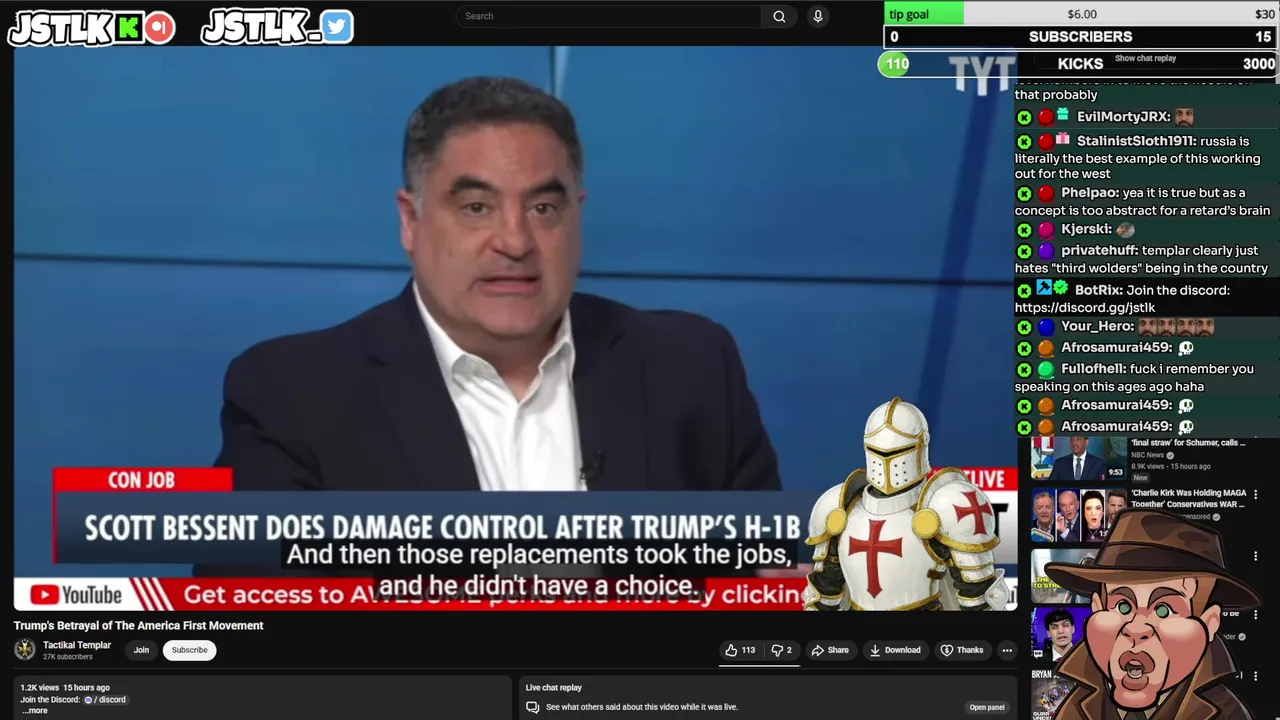Click green X icon beside EvilMortyJRX

click(1024, 117)
